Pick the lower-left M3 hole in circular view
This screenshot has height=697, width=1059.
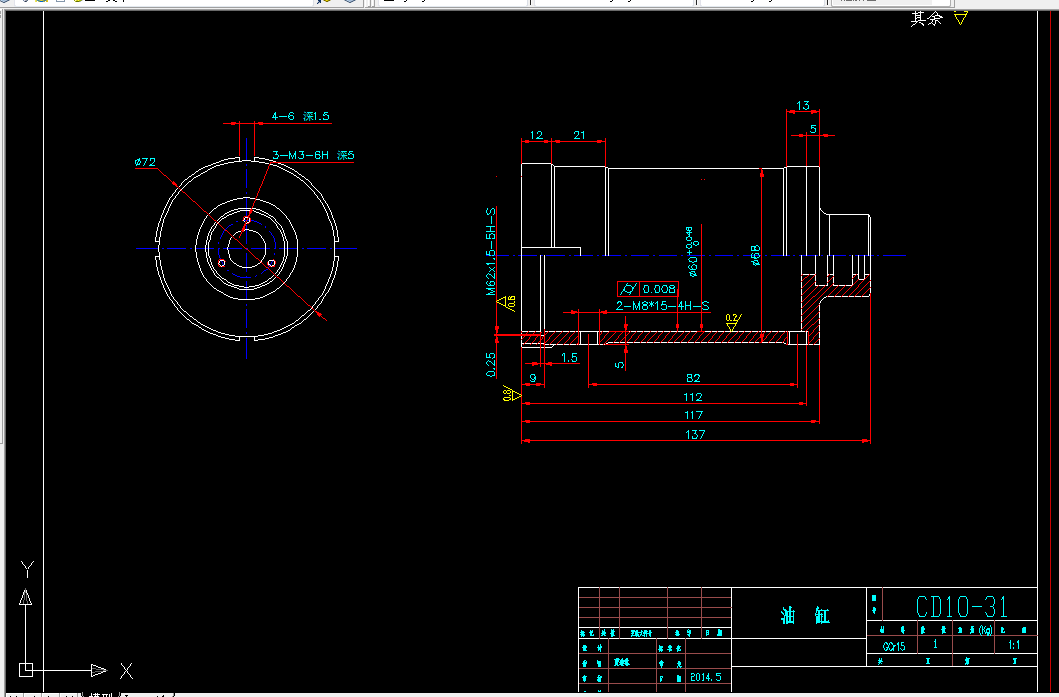(222, 263)
